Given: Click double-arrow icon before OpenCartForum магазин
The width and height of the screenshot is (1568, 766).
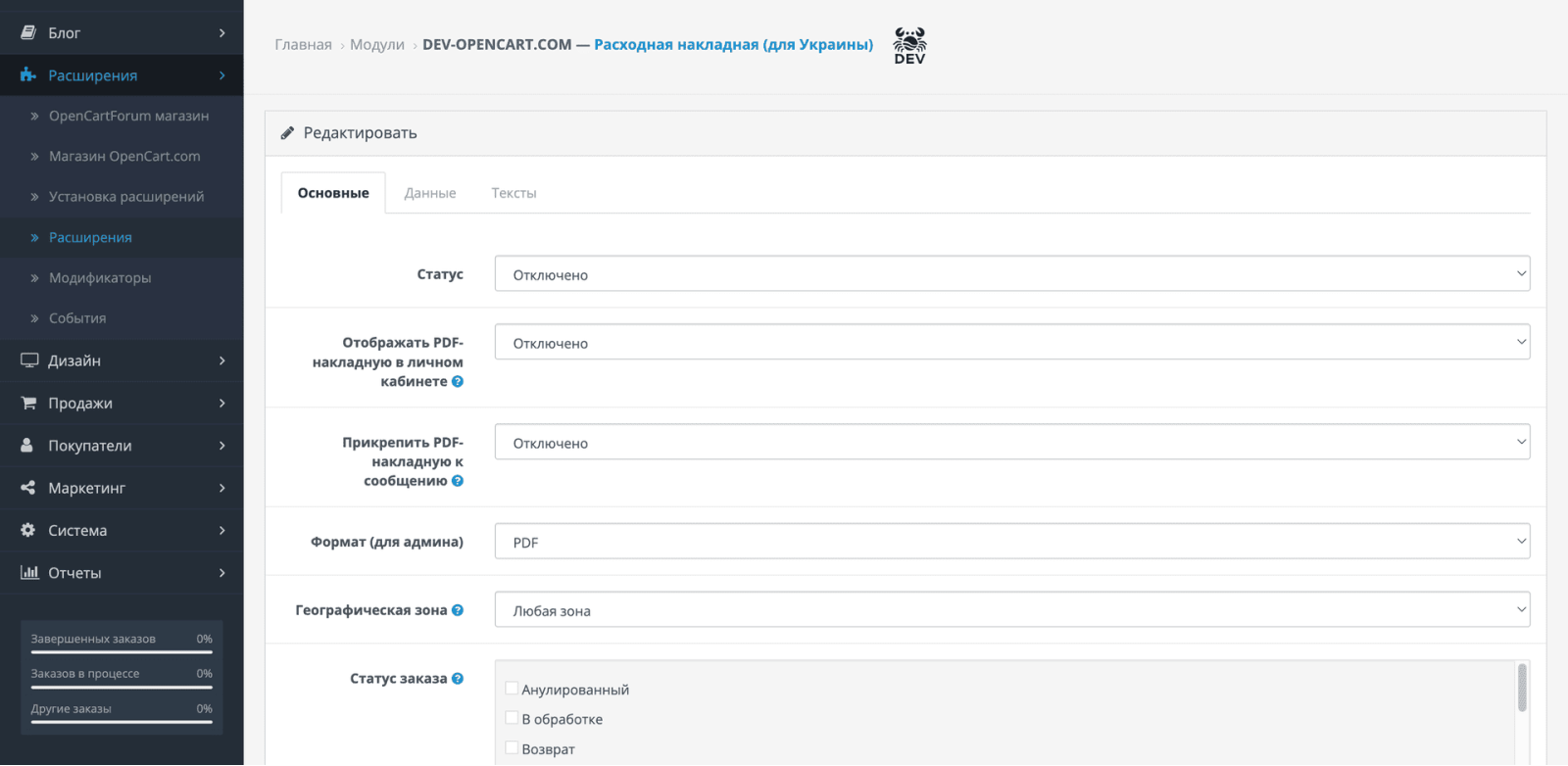Looking at the screenshot, I should (34, 116).
